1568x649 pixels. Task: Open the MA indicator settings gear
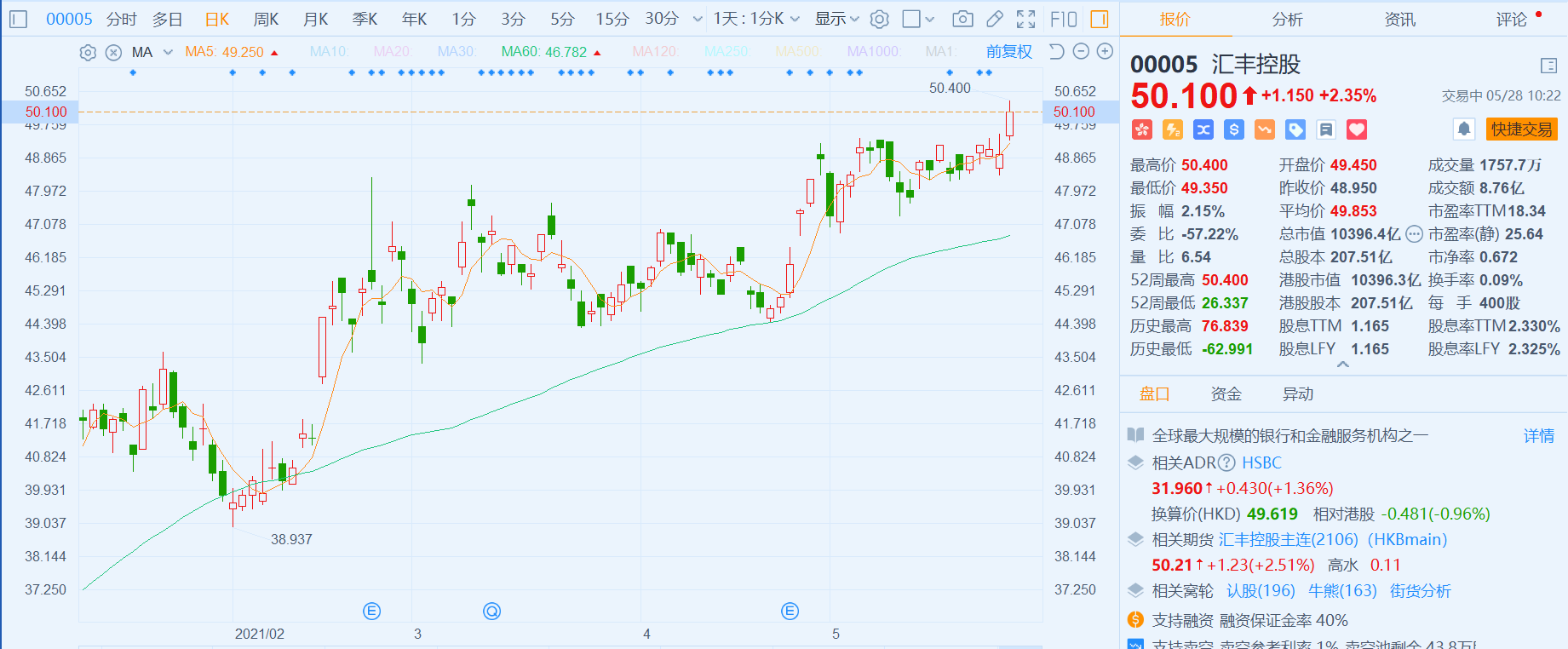(x=88, y=53)
